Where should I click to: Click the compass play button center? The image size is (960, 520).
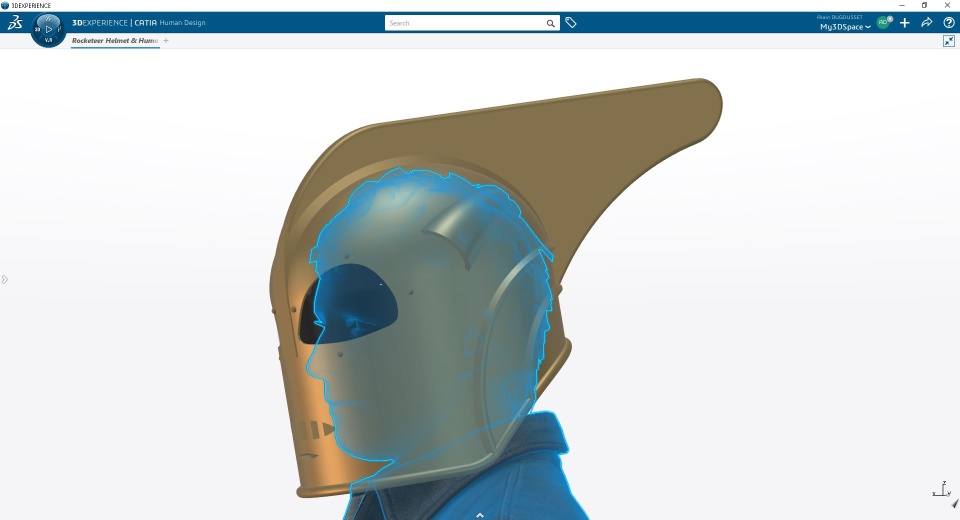coord(49,29)
